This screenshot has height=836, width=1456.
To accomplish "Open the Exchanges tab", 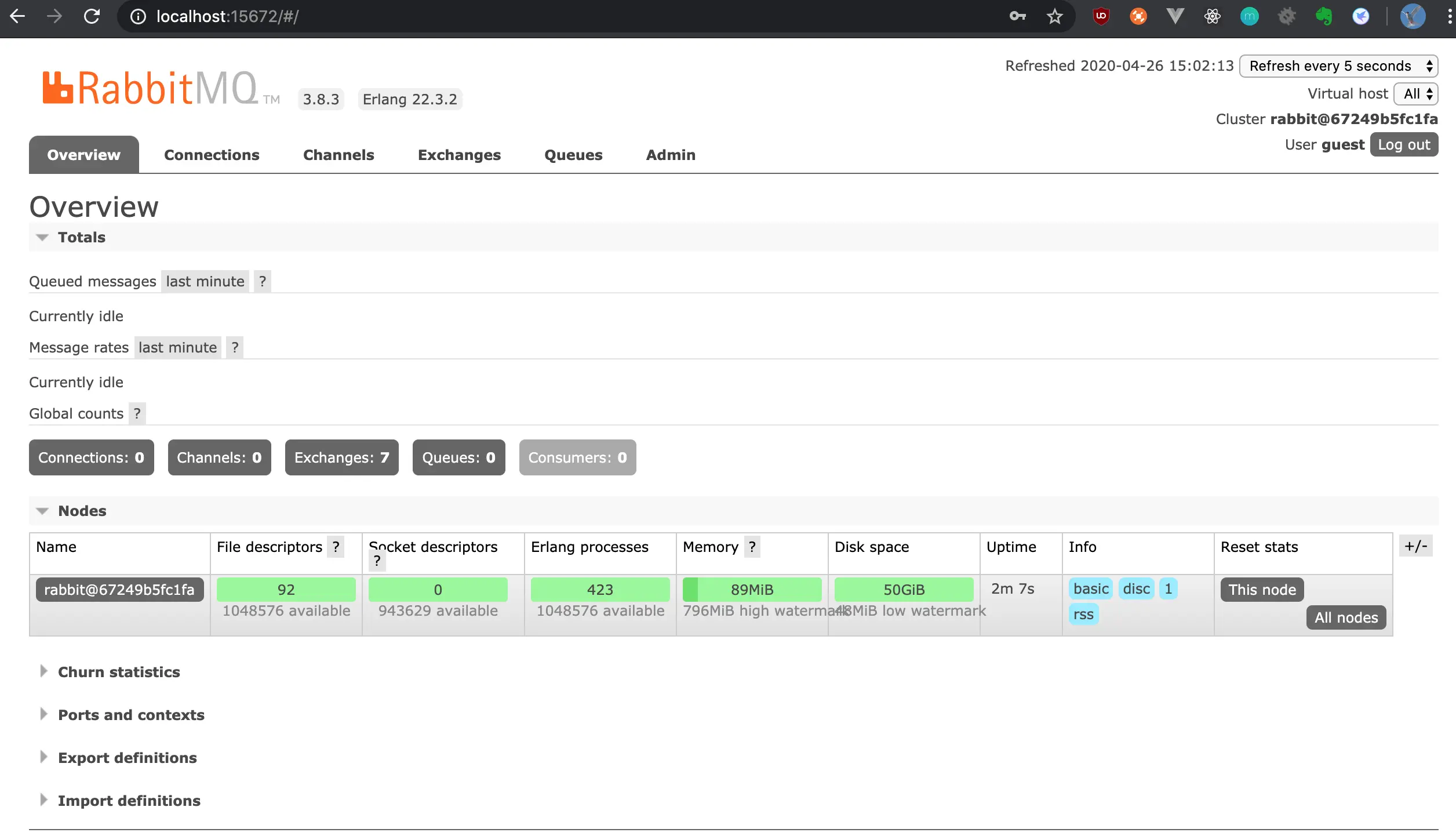I will pos(459,155).
